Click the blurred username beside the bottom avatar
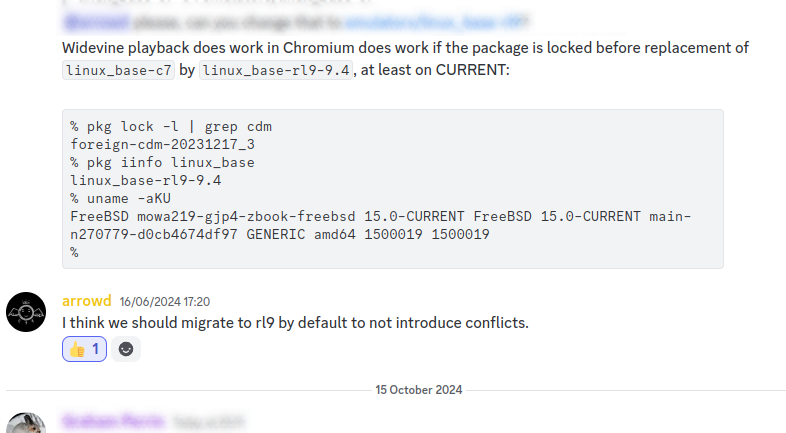 (x=113, y=422)
